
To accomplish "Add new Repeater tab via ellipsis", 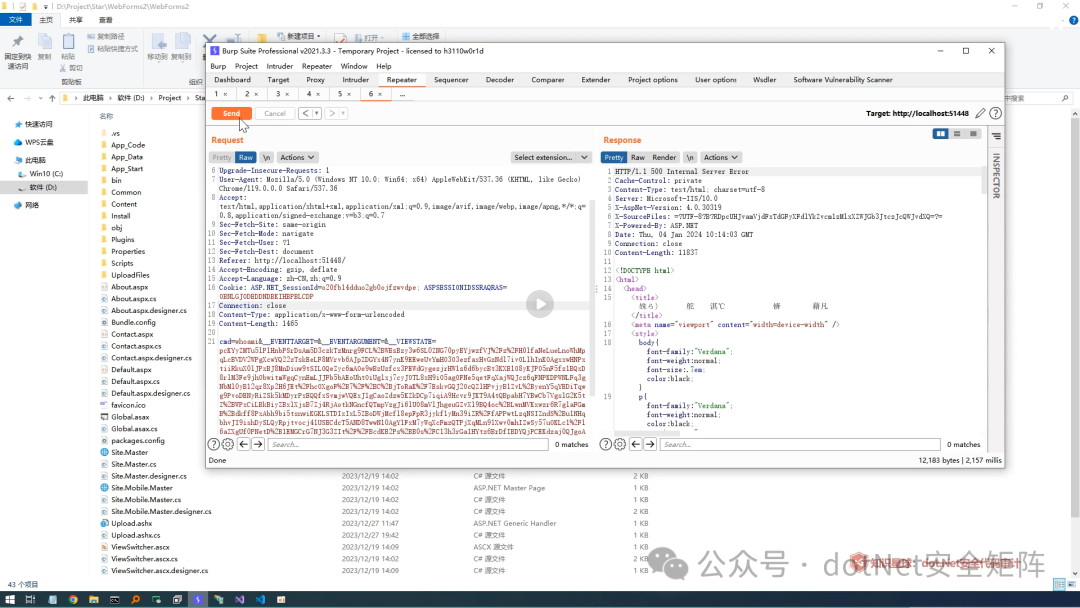I will [x=402, y=94].
